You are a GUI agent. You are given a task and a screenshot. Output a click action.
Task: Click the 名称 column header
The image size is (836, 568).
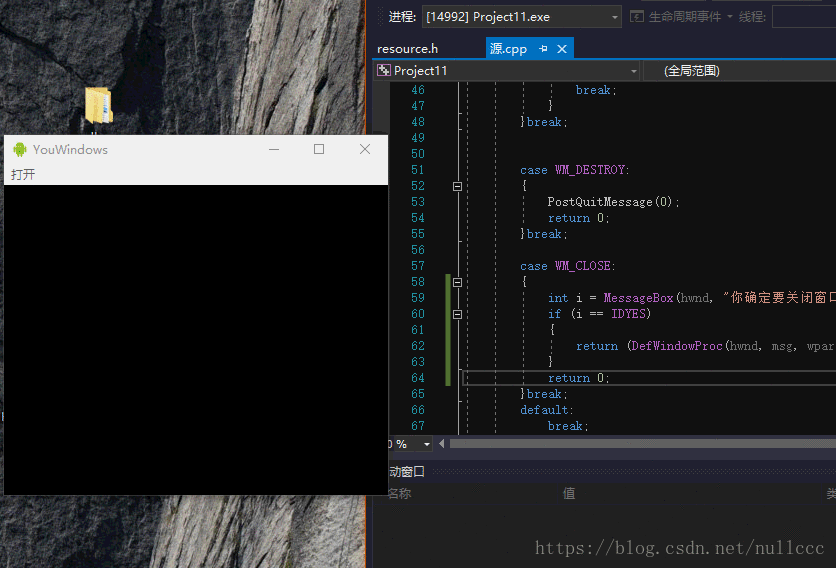tap(400, 493)
